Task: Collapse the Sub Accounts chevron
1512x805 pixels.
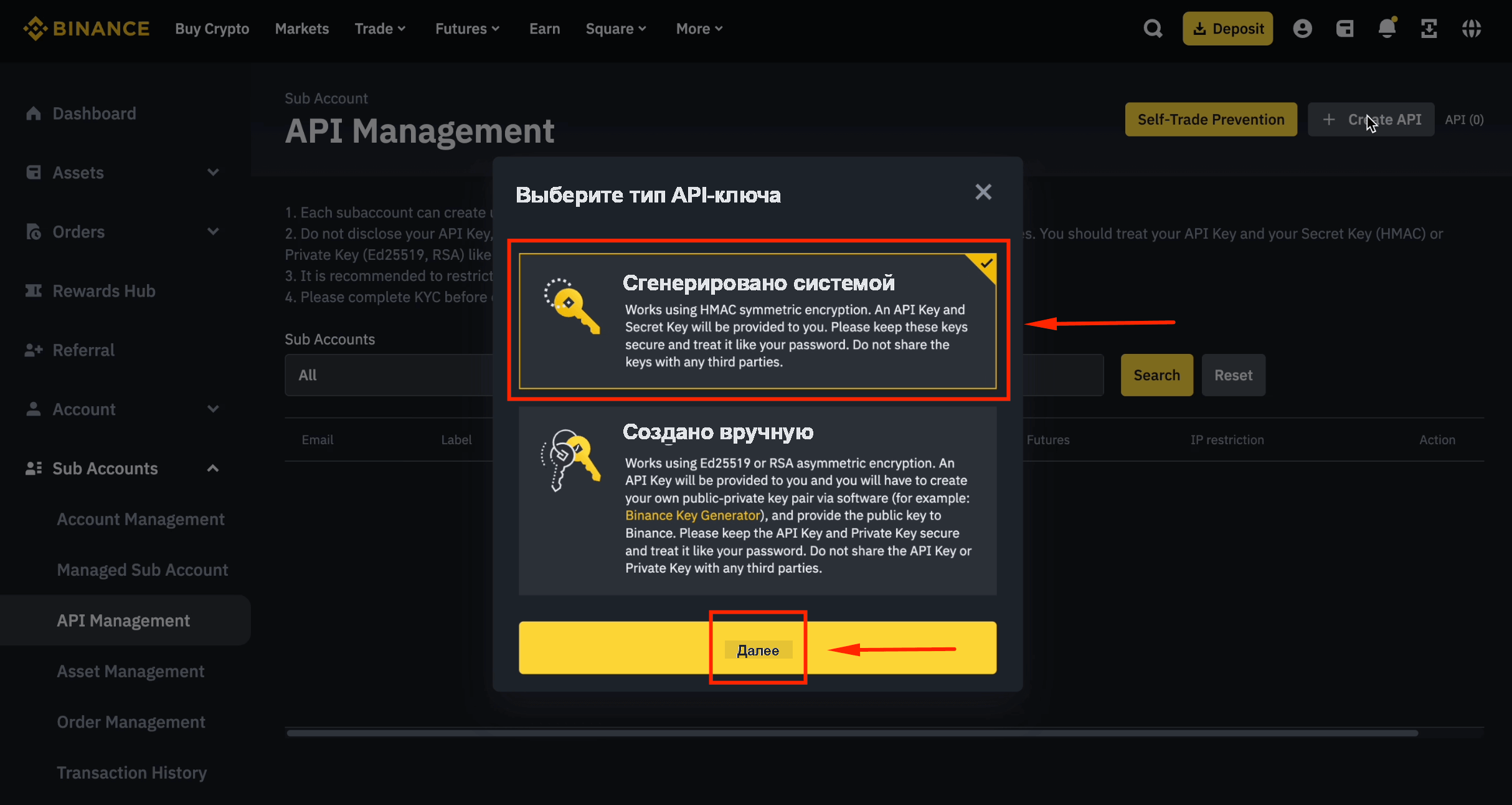Action: point(213,469)
